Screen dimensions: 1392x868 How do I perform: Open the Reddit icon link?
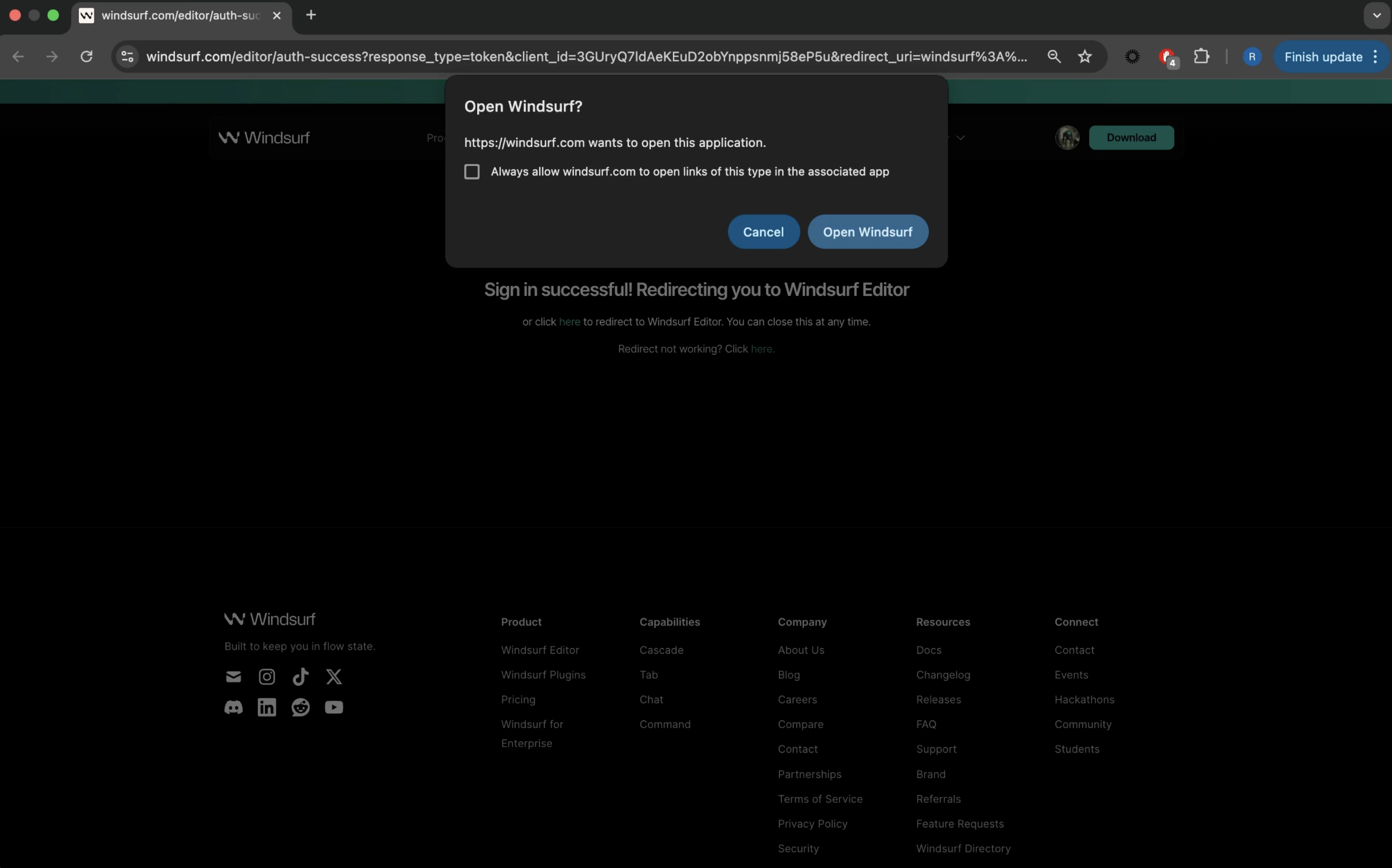click(301, 707)
